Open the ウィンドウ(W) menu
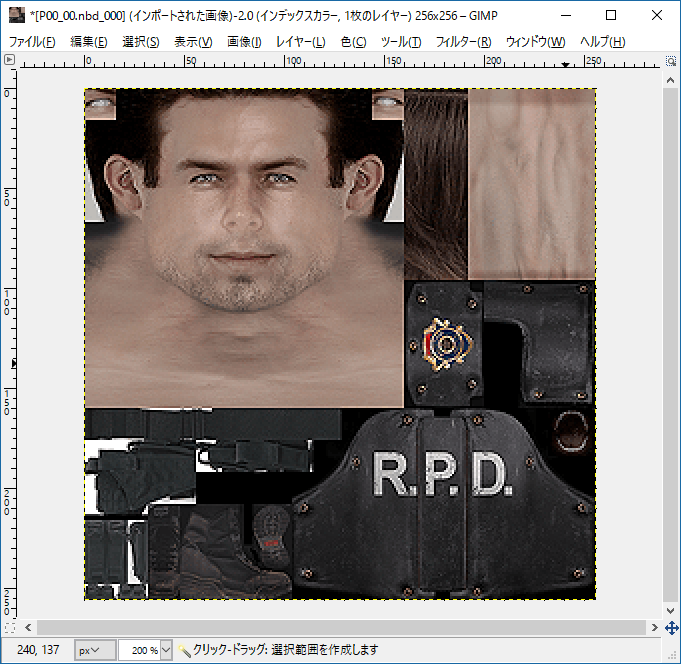Viewport: 681px width, 664px height. pos(536,42)
